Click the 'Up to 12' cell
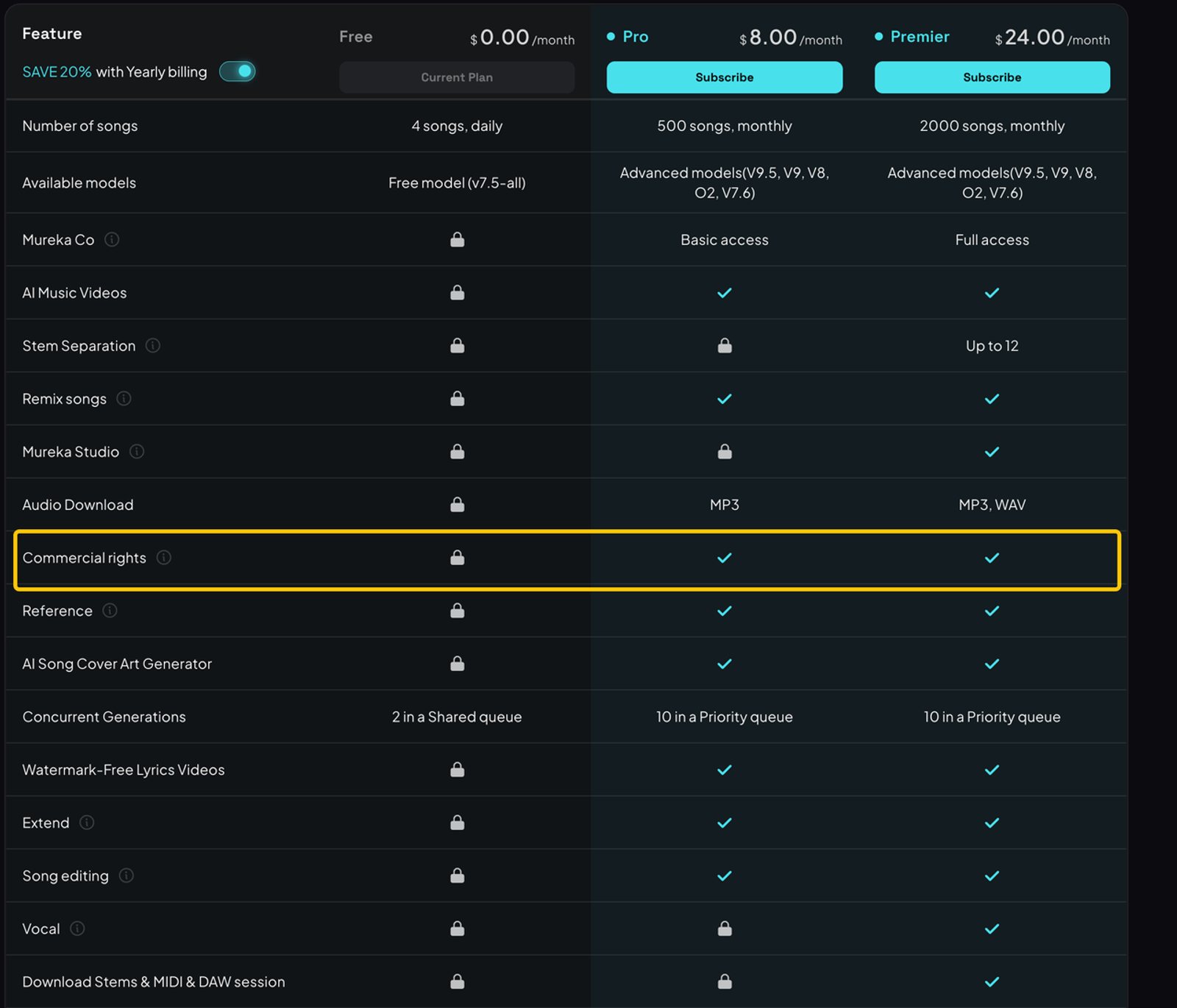 coord(992,346)
